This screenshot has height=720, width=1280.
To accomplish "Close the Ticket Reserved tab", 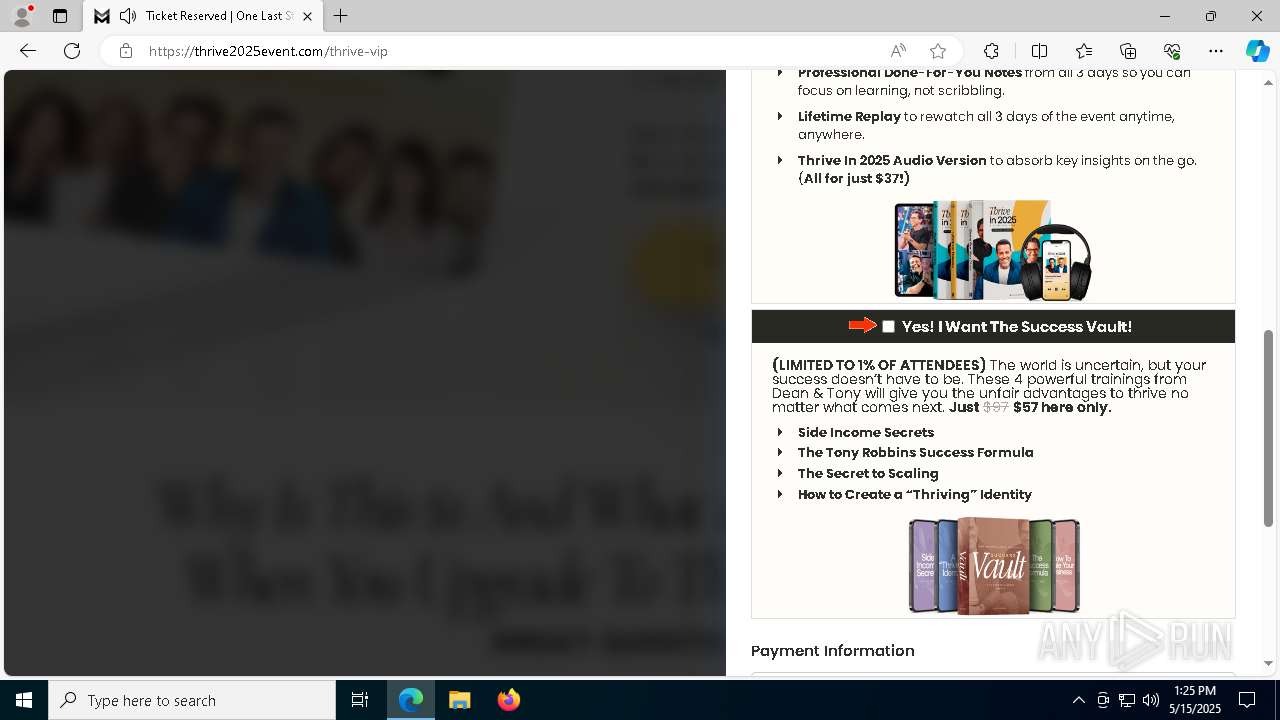I will pos(307,16).
